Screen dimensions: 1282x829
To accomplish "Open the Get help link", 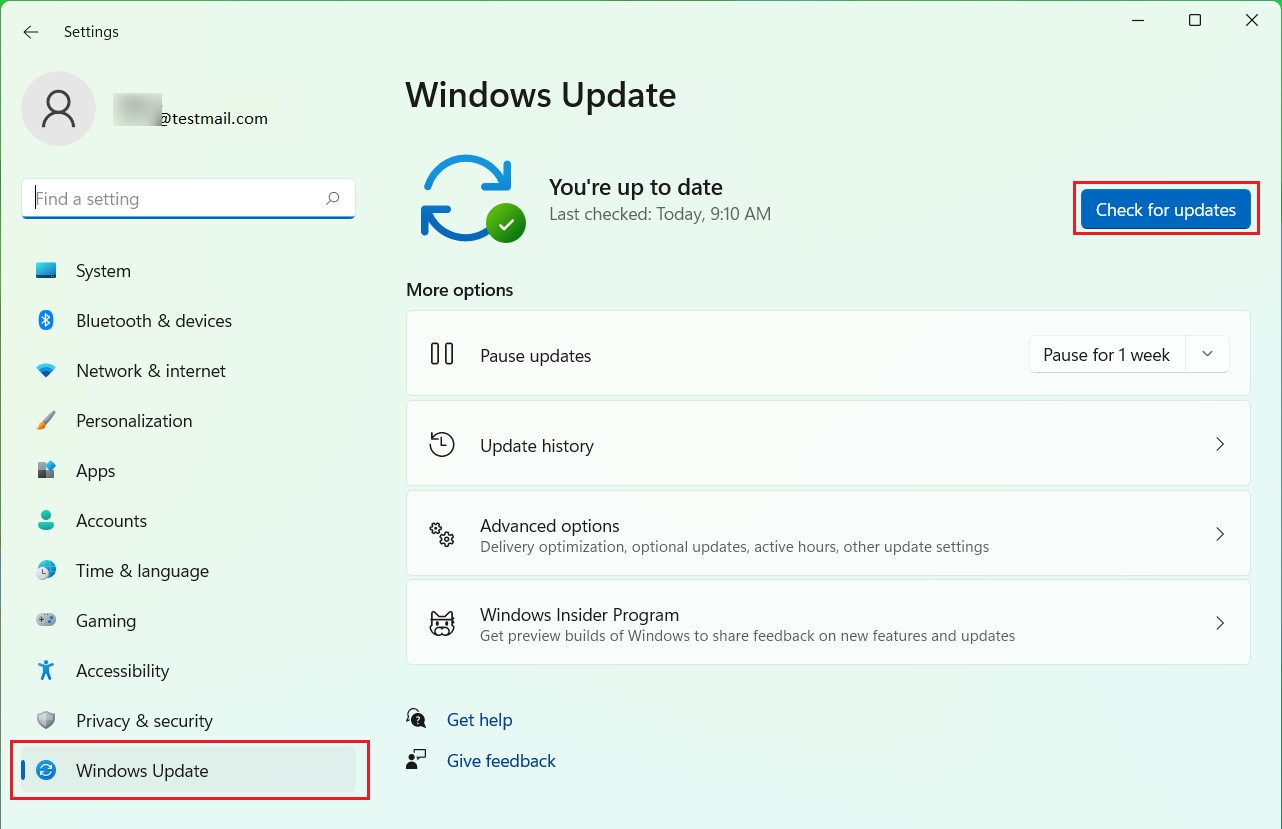I will pyautogui.click(x=479, y=719).
